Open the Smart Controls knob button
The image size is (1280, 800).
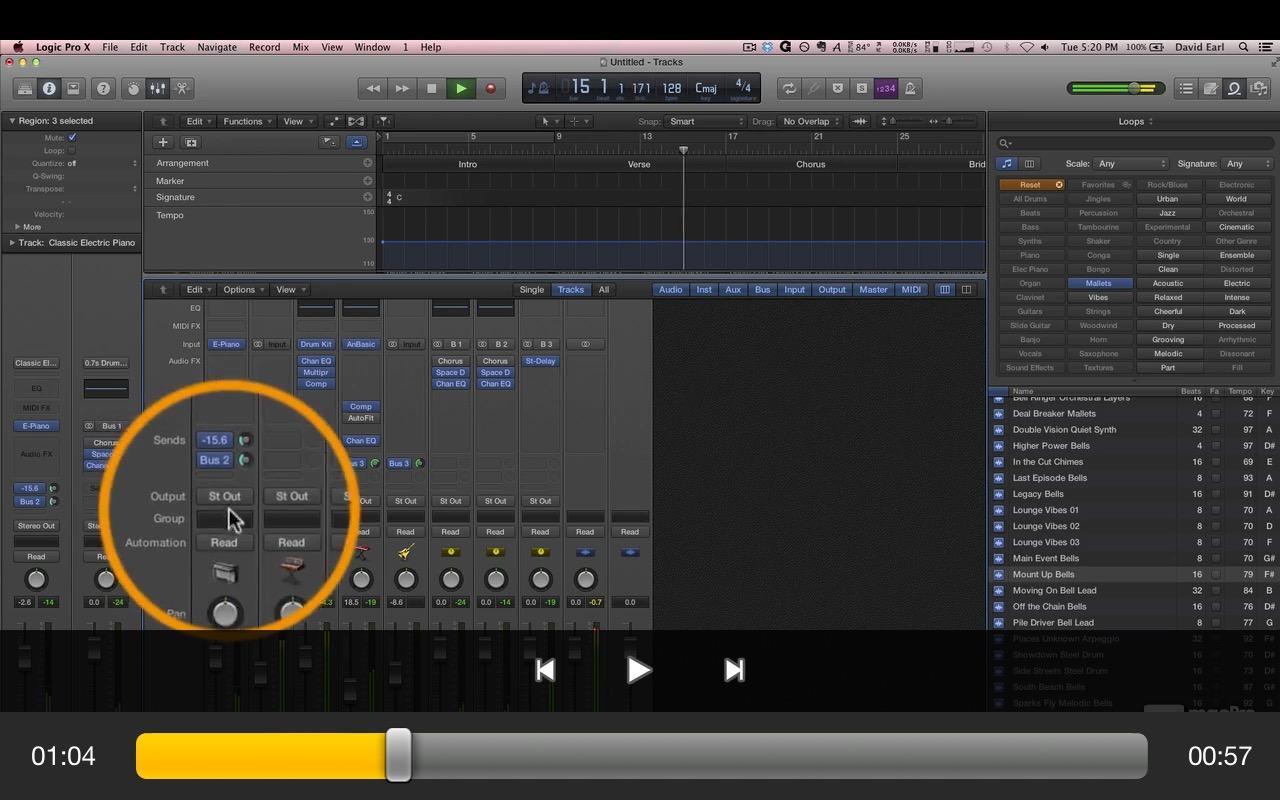[x=134, y=88]
